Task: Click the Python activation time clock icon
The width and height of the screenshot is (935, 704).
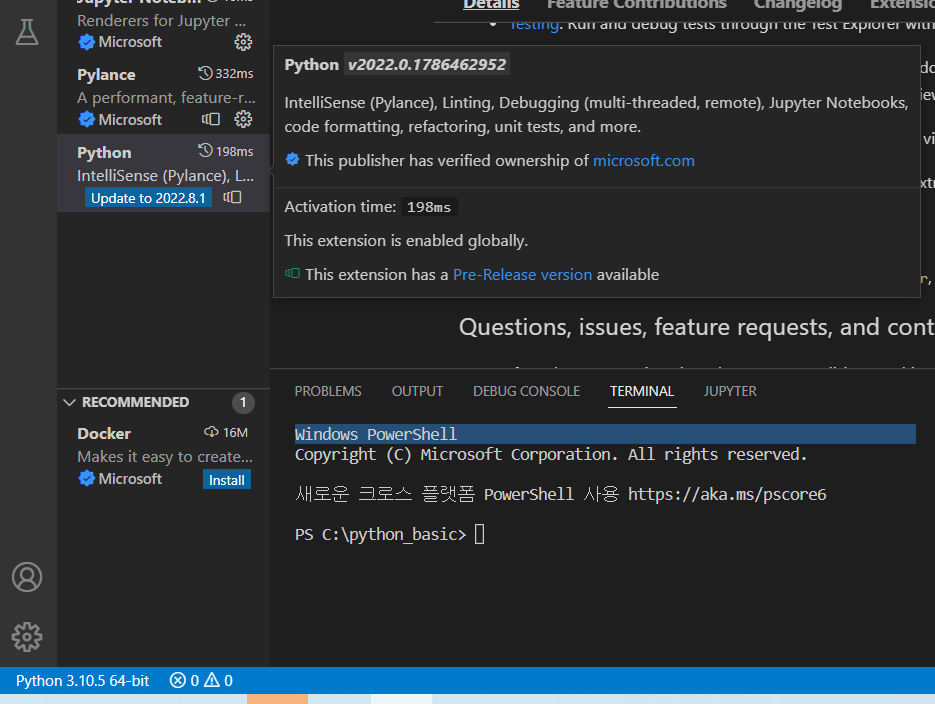Action: 205,151
